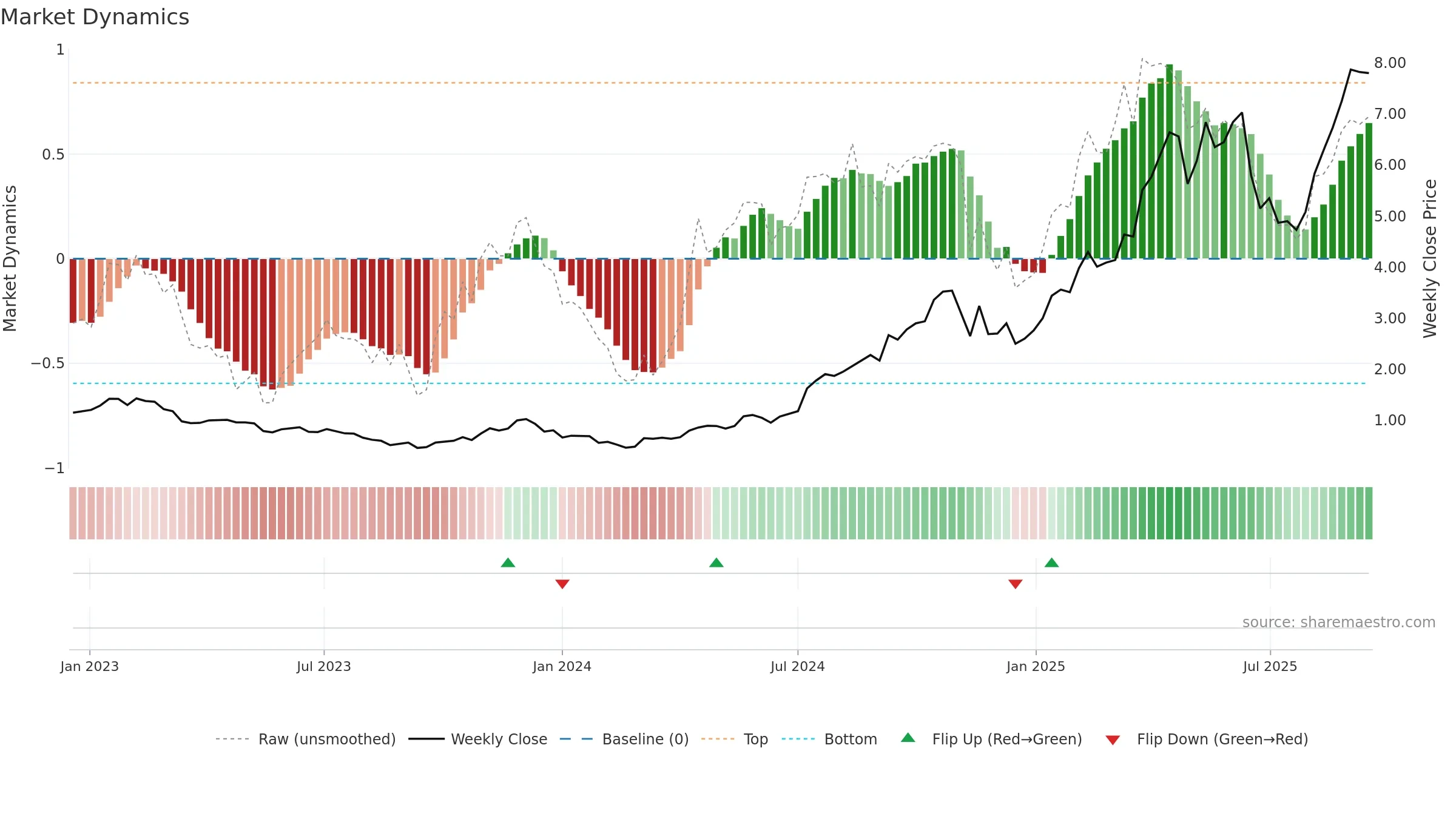Click the 0.5 left axis value

[53, 154]
